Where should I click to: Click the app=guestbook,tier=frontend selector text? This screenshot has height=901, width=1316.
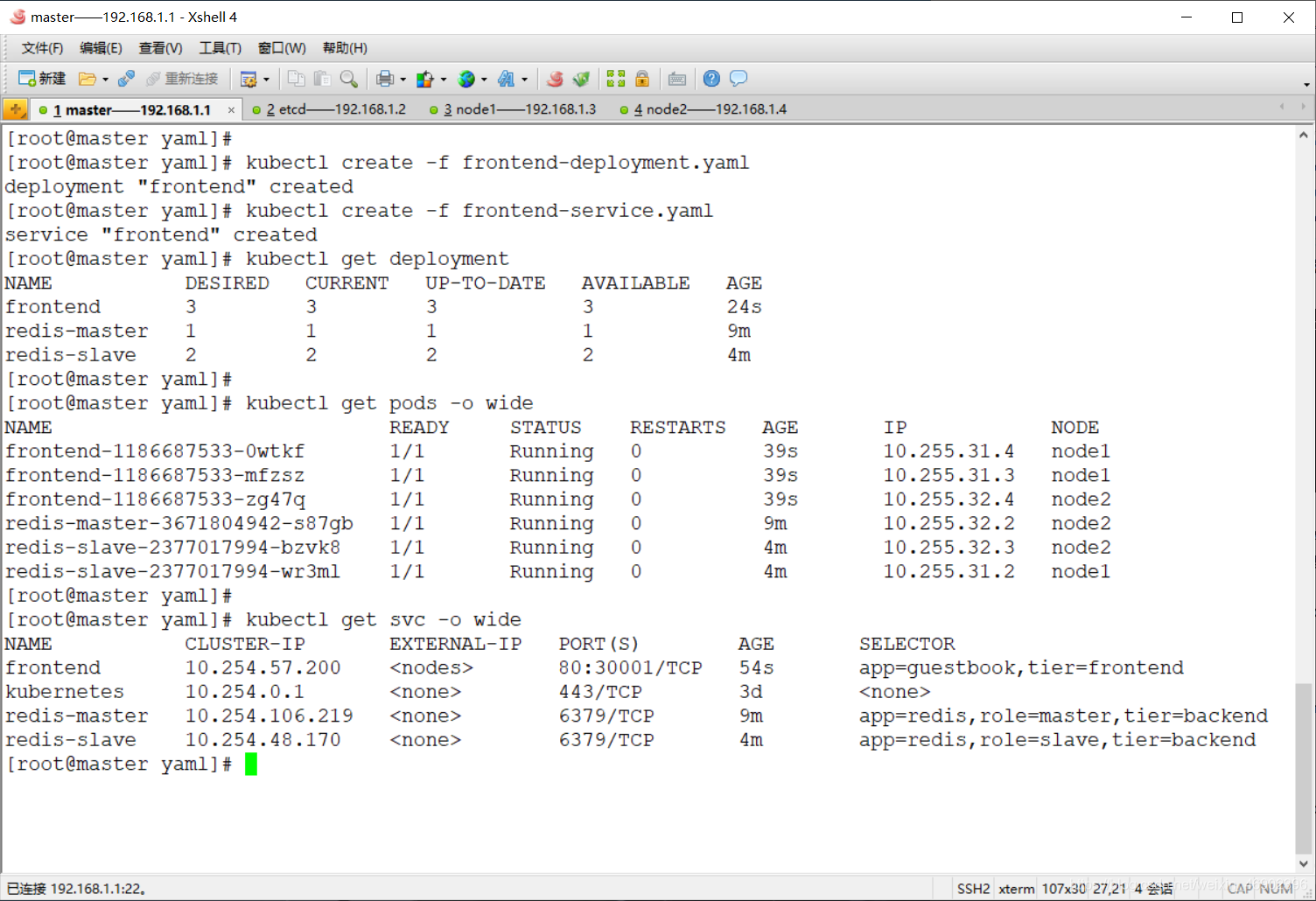tap(1021, 667)
